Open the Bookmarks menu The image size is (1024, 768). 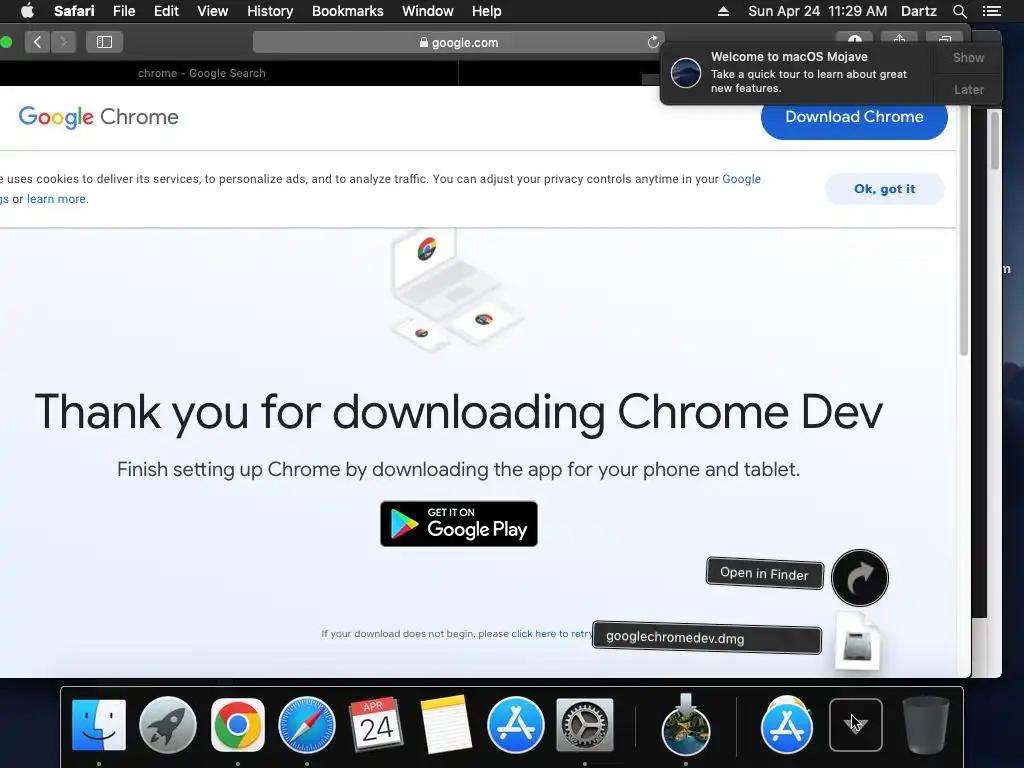347,11
